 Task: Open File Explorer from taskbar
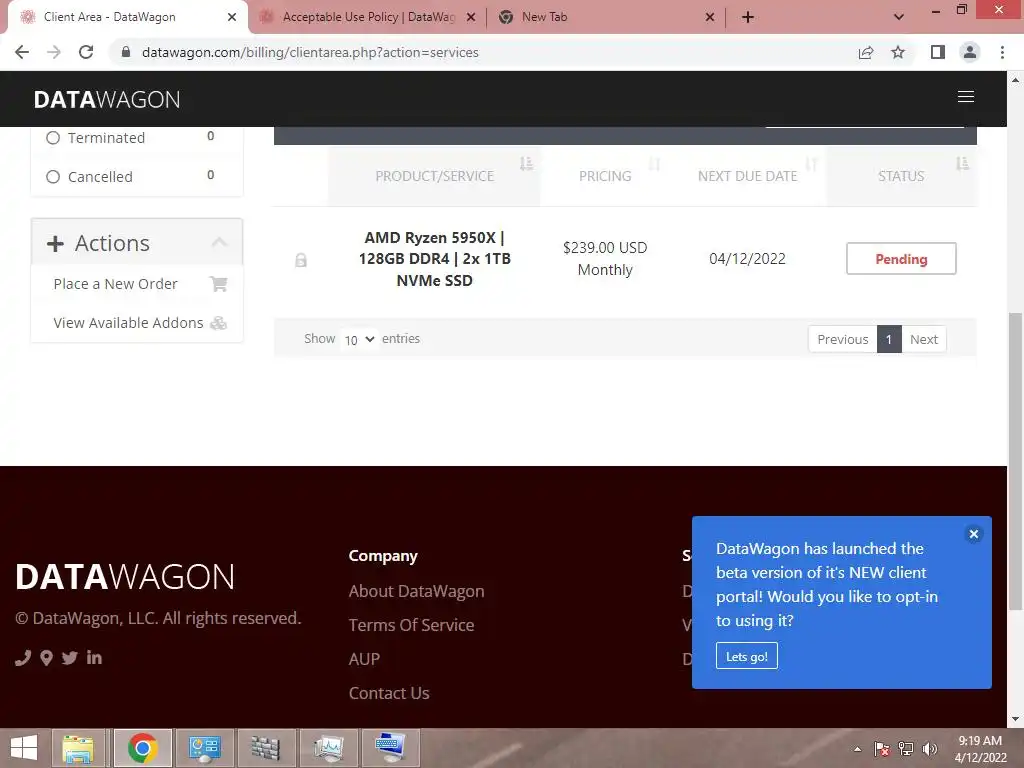click(78, 748)
